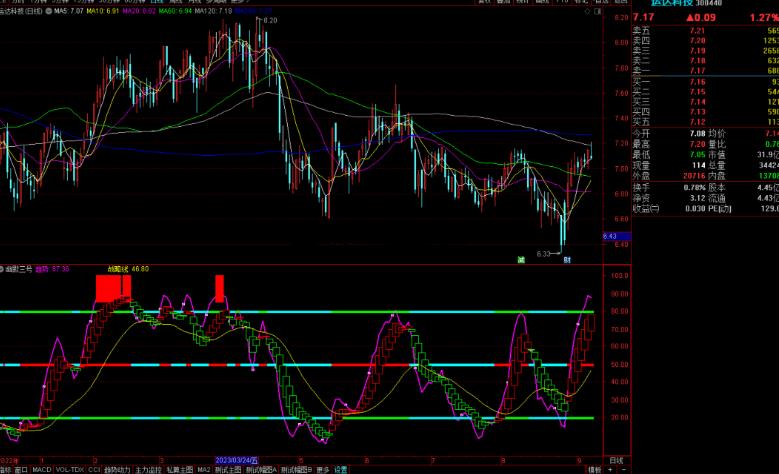Select the 卖三 ask row at 7.19

(x=705, y=51)
